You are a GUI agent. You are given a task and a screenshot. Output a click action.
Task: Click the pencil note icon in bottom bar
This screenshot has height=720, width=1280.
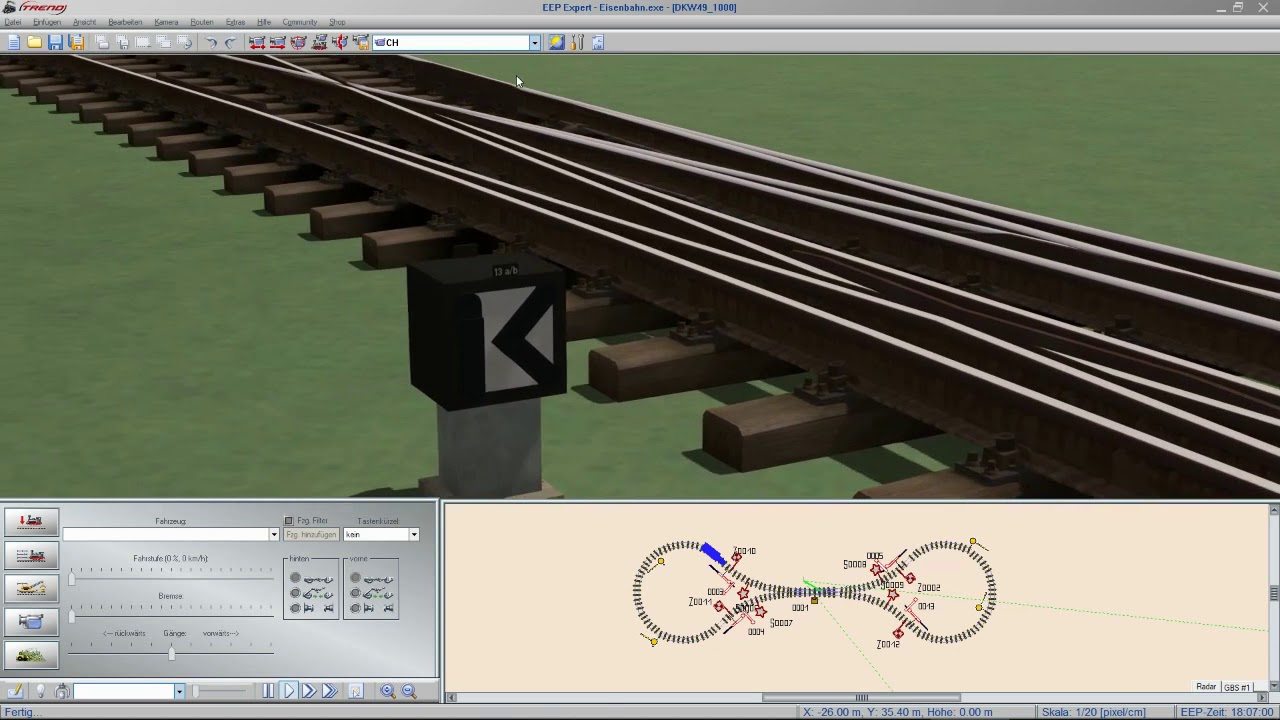[x=15, y=691]
